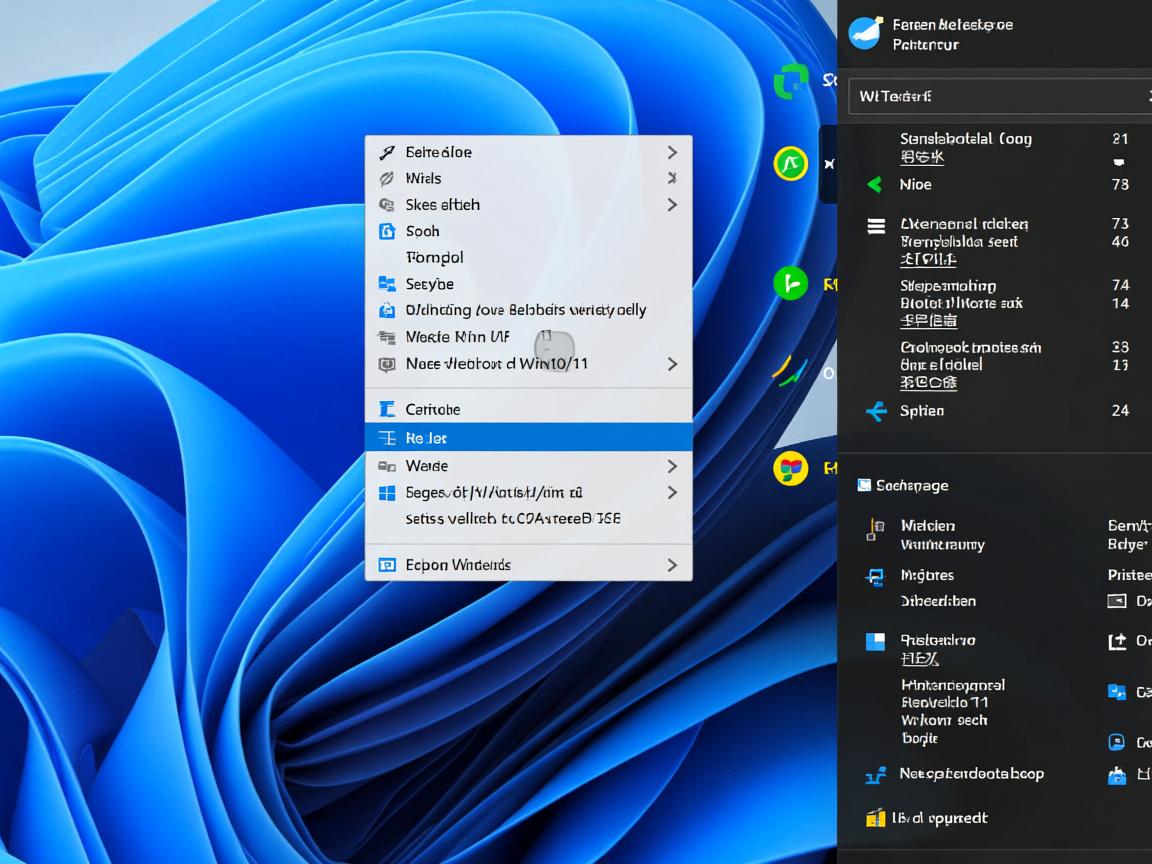Click the Mrgutes icon in the lower panel
Screen dimensions: 1152x864
[x=875, y=576]
